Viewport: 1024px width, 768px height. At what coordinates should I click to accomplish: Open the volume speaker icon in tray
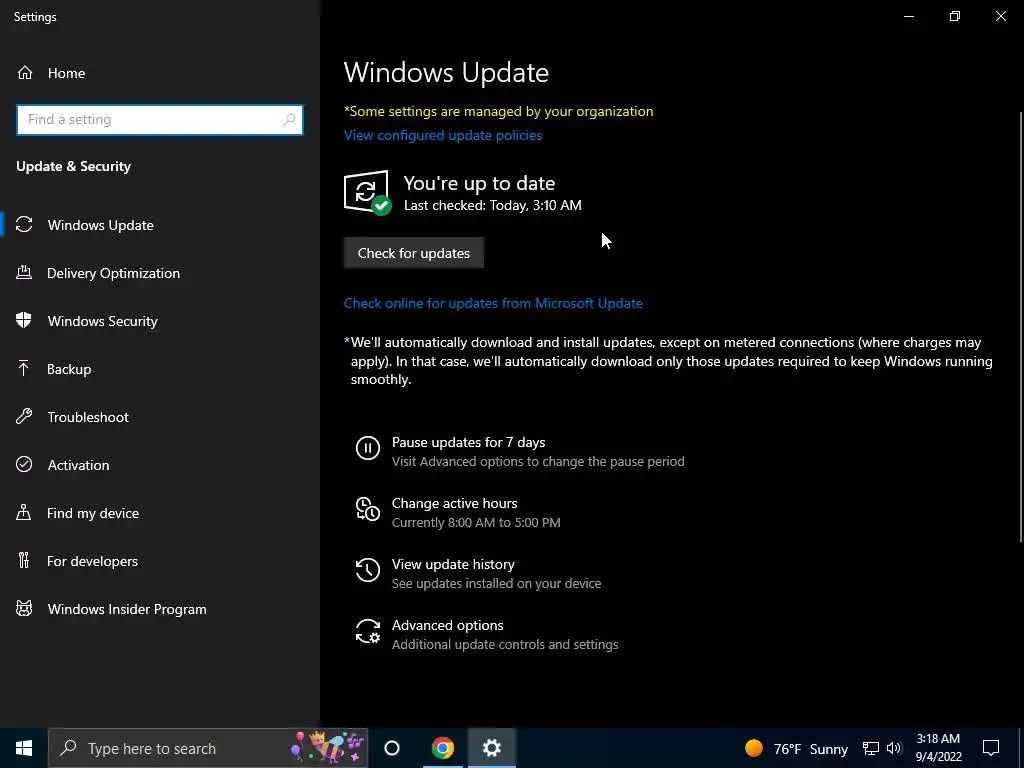[x=894, y=748]
